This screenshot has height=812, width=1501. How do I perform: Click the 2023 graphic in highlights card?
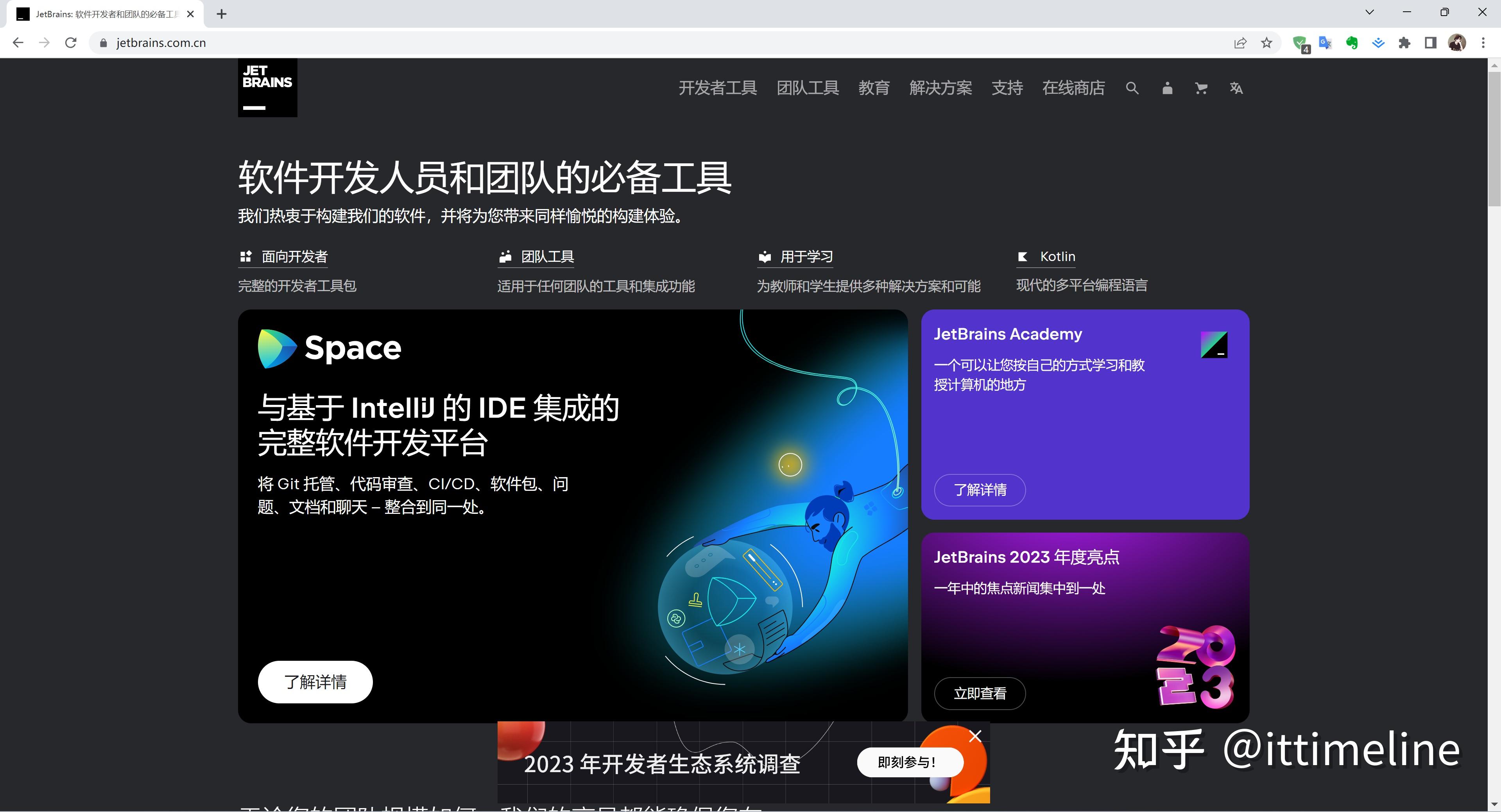[1195, 667]
